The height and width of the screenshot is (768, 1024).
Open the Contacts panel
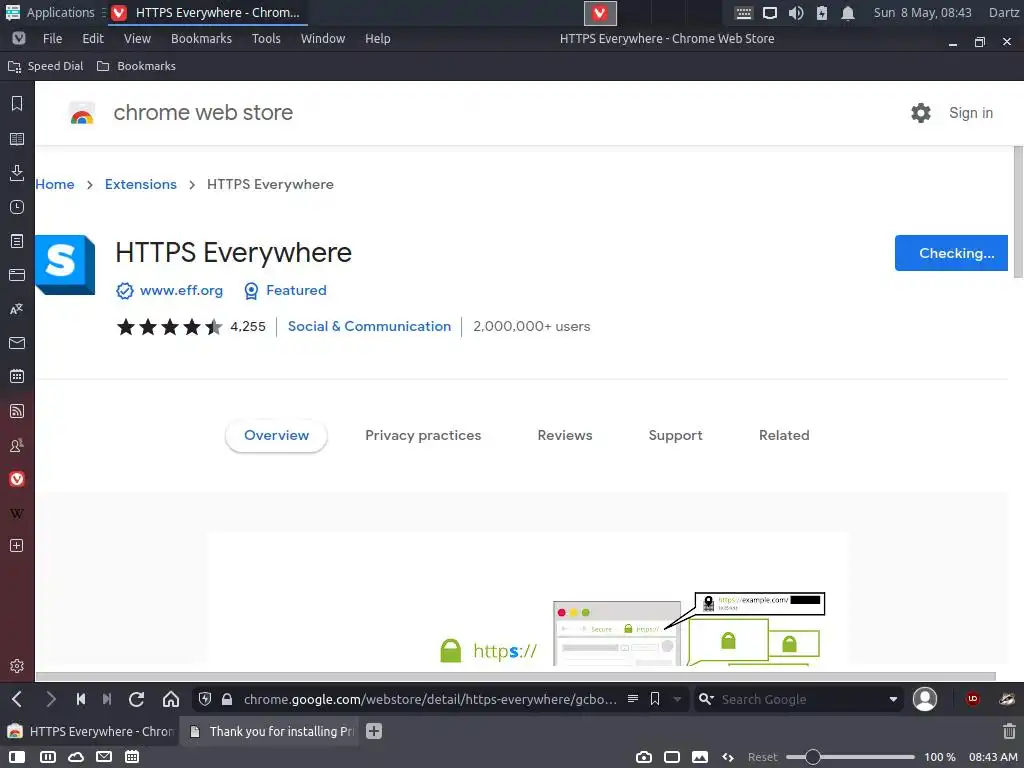17,445
